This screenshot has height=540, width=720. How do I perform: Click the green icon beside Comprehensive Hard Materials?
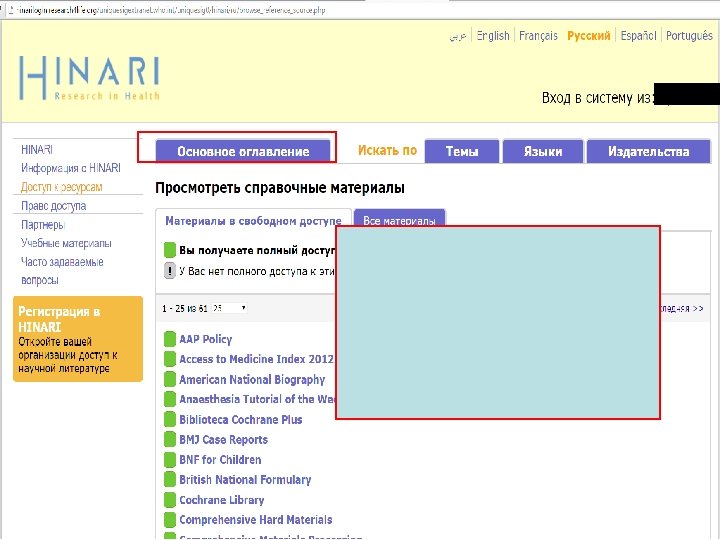pos(170,520)
